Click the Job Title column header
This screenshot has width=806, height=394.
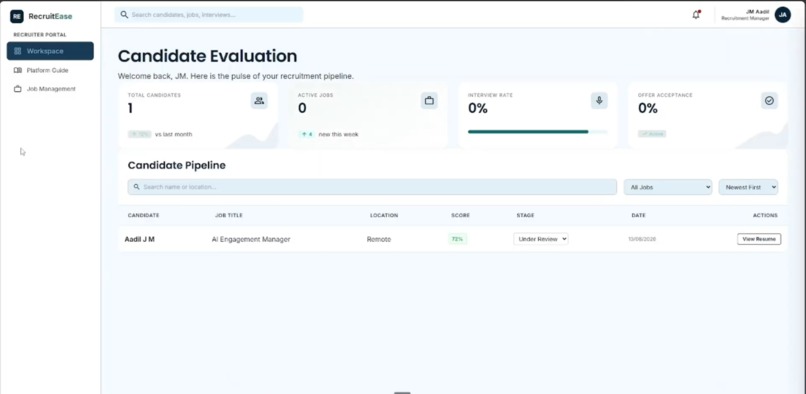coord(229,216)
